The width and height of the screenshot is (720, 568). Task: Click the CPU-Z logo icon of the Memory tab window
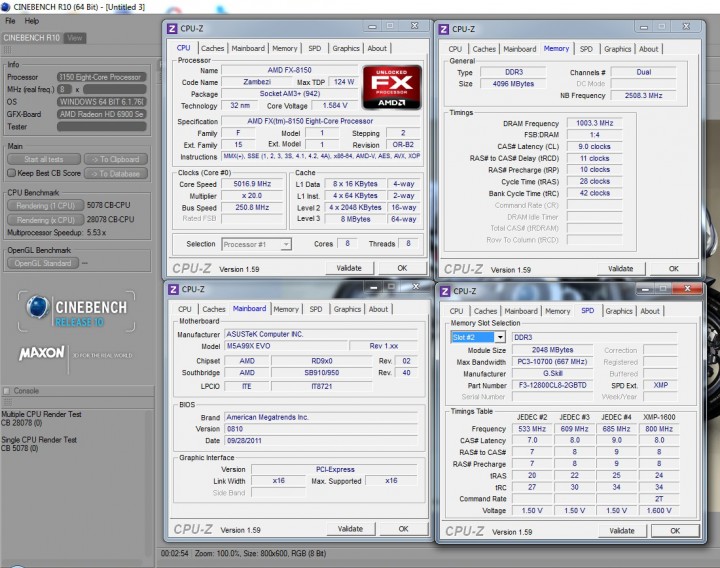click(444, 29)
